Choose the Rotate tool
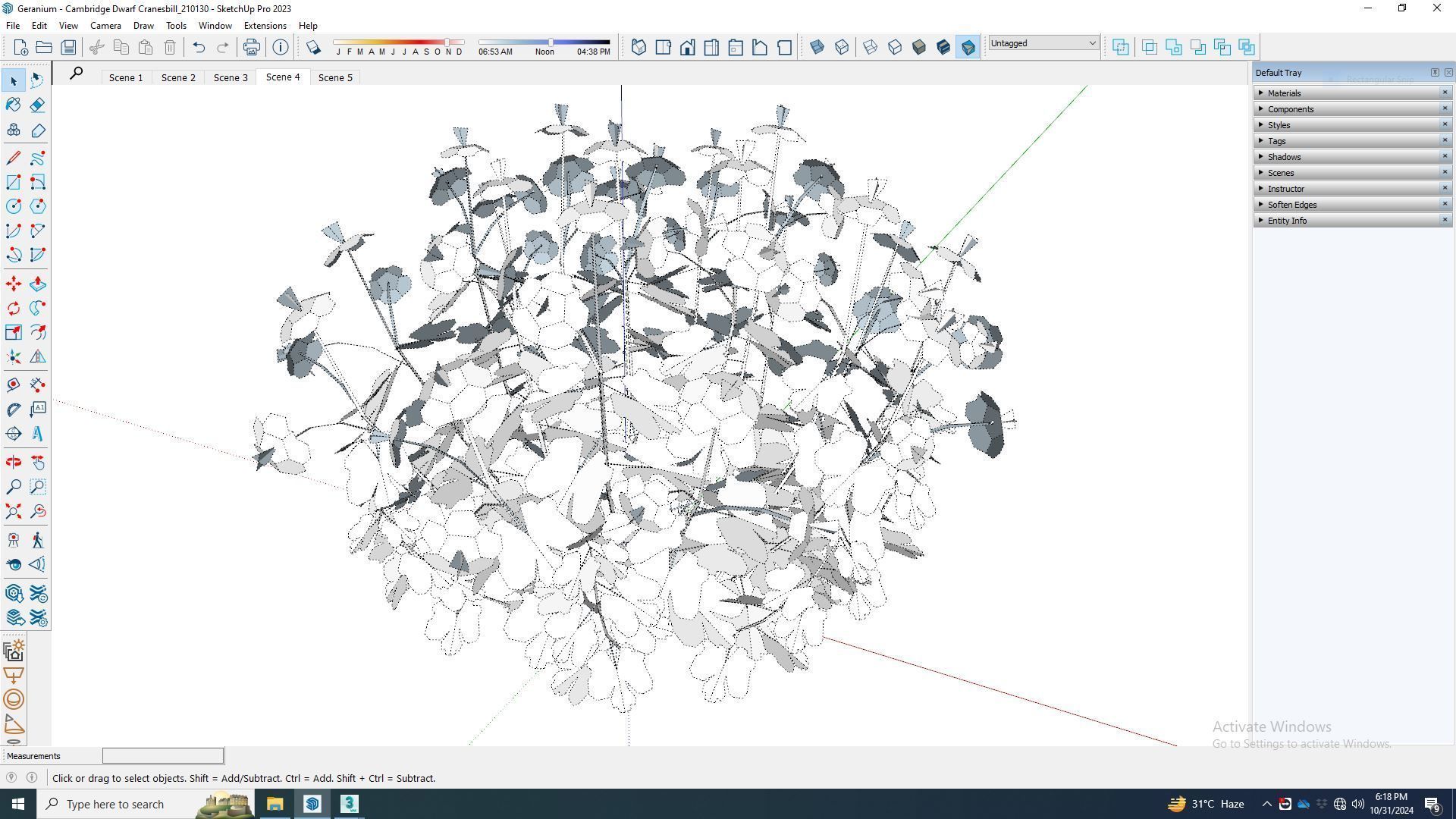1456x819 pixels. [13, 308]
